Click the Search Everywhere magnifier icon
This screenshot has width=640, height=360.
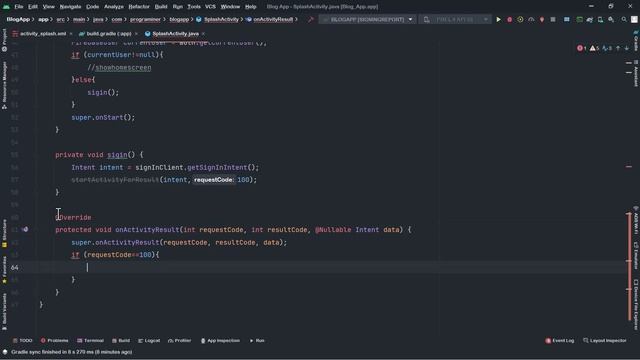click(624, 19)
